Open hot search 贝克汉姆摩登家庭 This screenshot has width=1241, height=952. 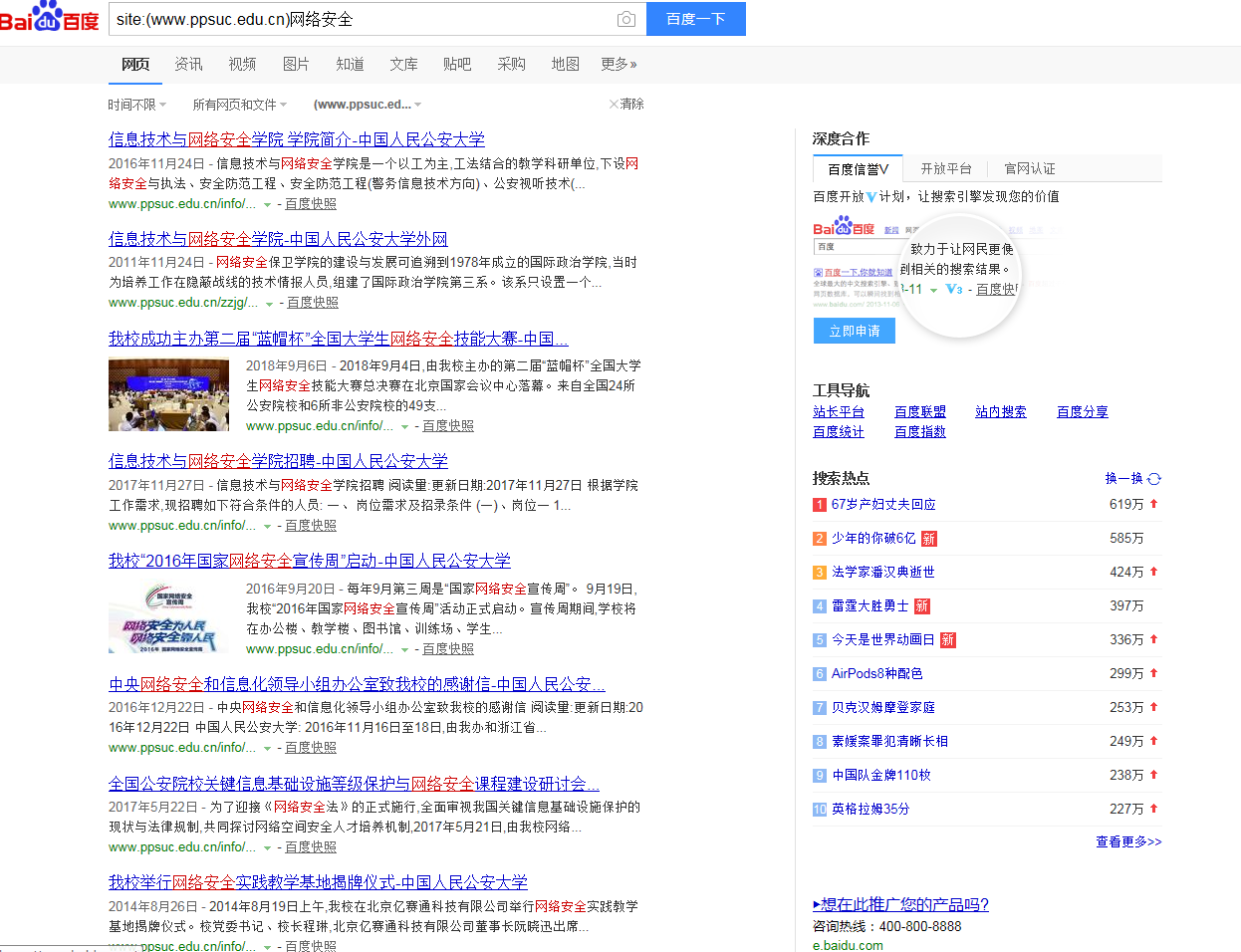pyautogui.click(x=883, y=708)
